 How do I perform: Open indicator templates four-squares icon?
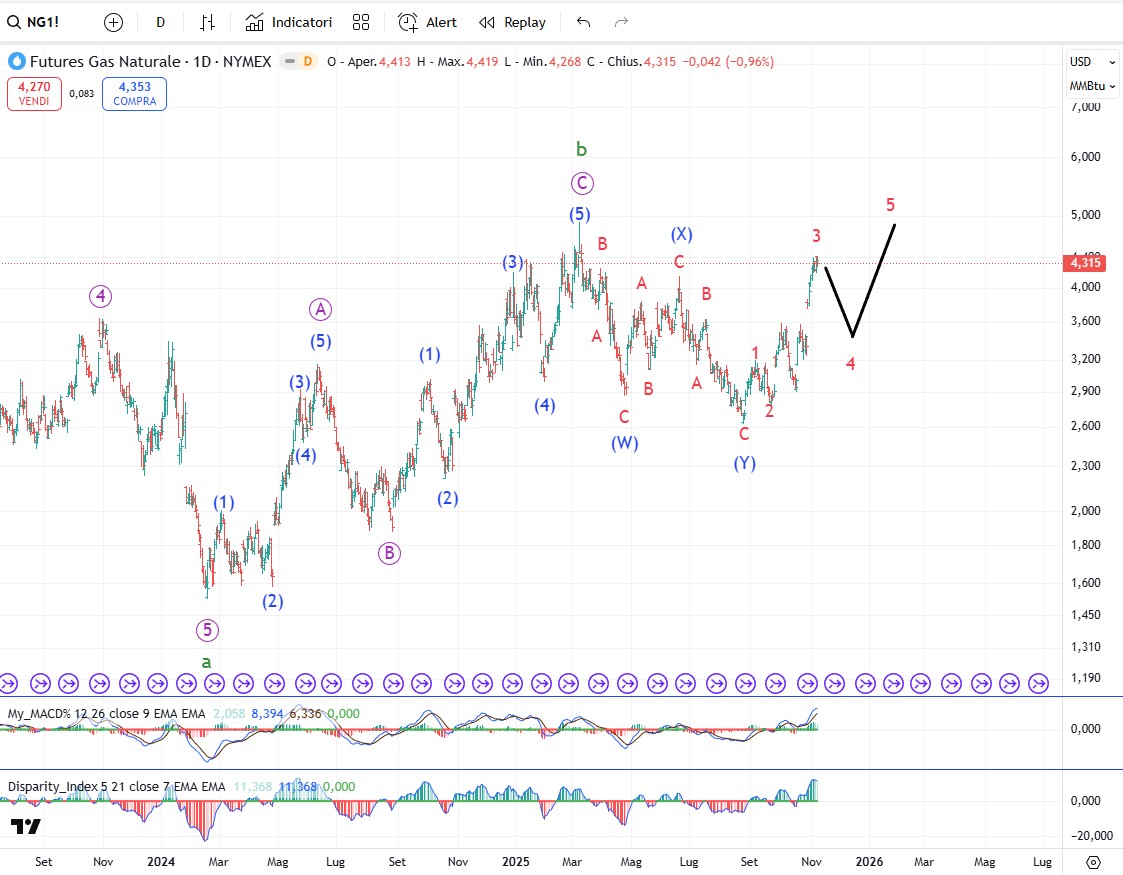pos(361,22)
